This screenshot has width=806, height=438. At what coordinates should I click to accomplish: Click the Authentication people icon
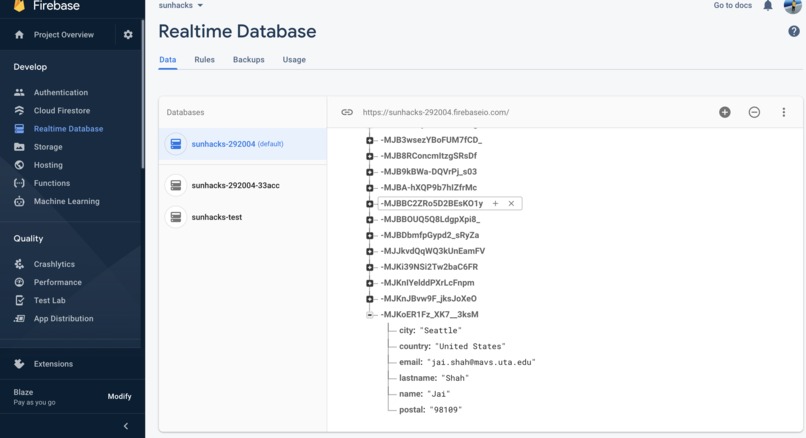19,93
